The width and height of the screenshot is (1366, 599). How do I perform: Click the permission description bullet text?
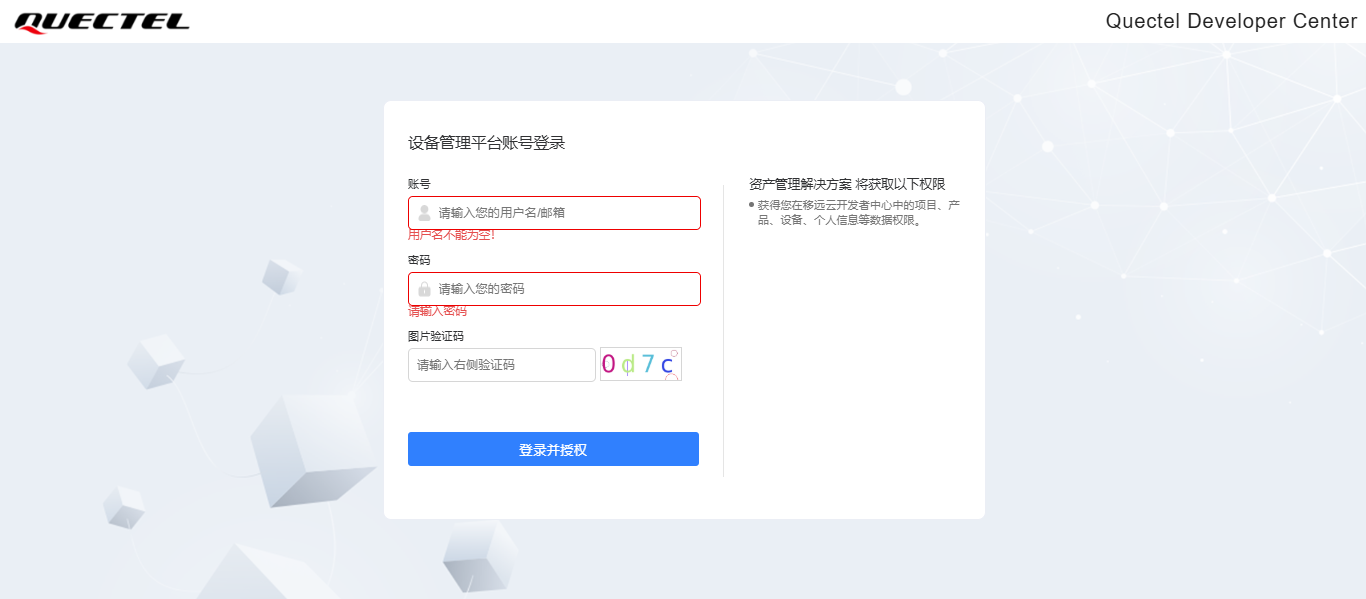[x=858, y=212]
